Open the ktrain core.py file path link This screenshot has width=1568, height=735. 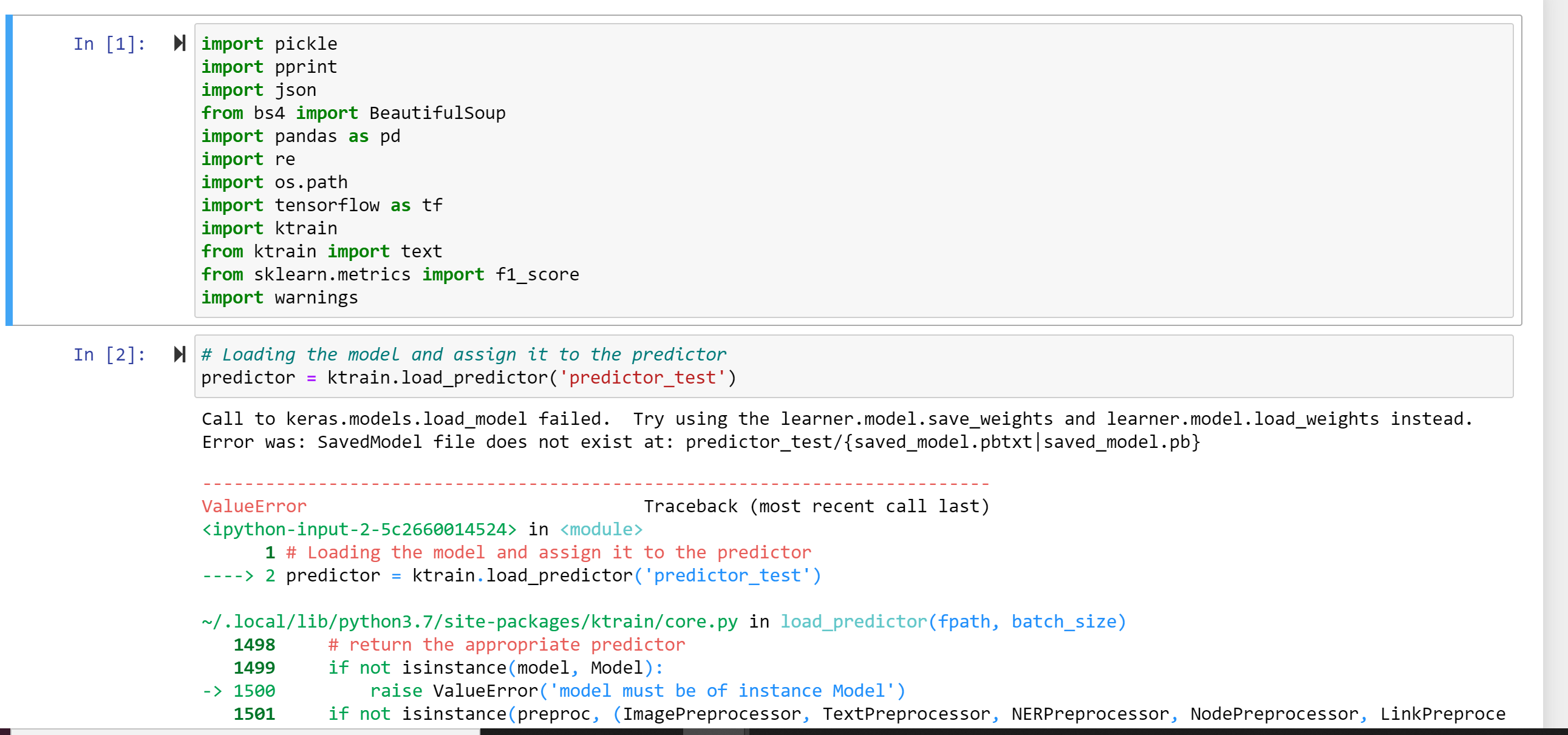(x=469, y=622)
